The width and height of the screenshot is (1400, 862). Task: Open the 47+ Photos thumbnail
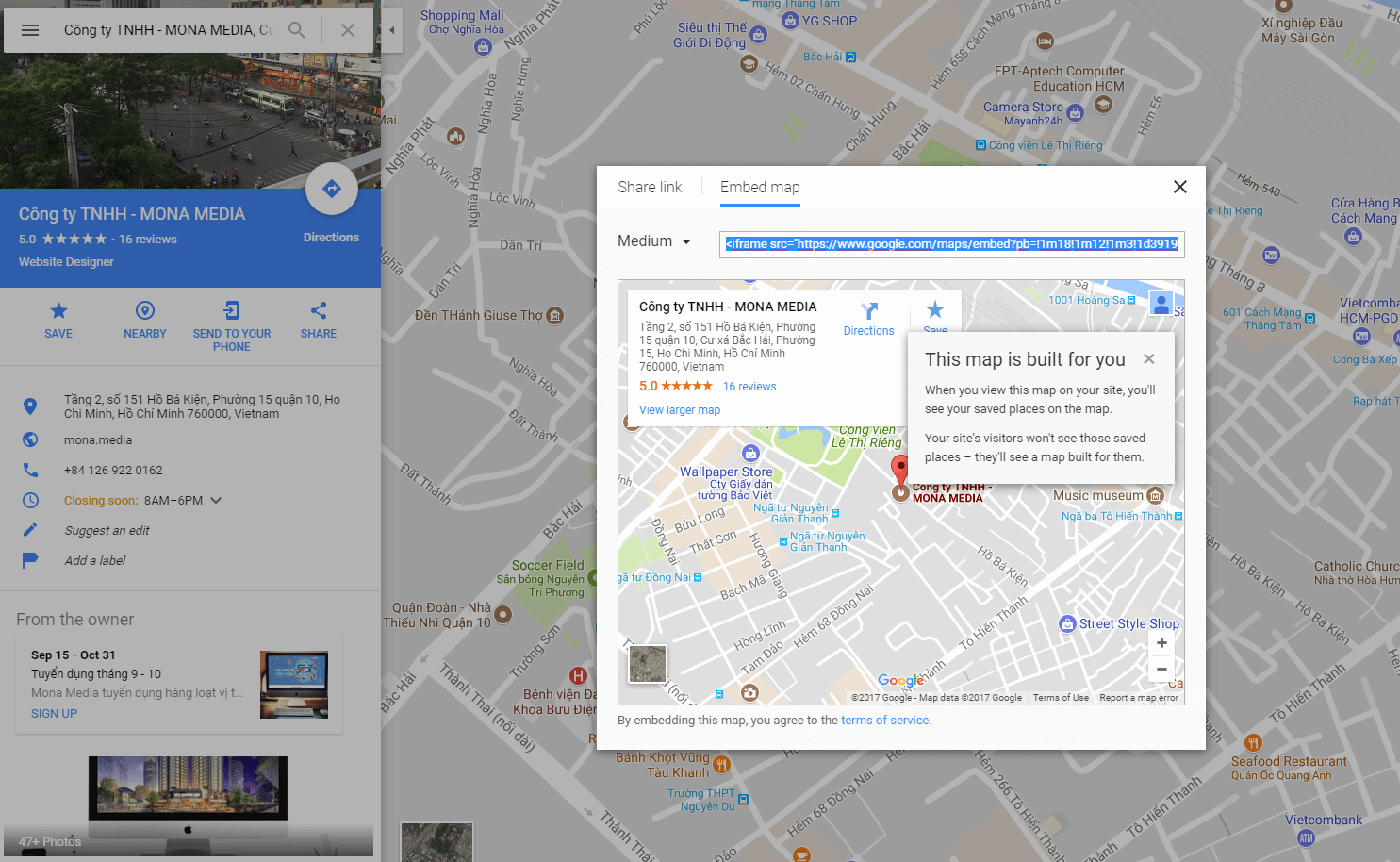(x=188, y=804)
